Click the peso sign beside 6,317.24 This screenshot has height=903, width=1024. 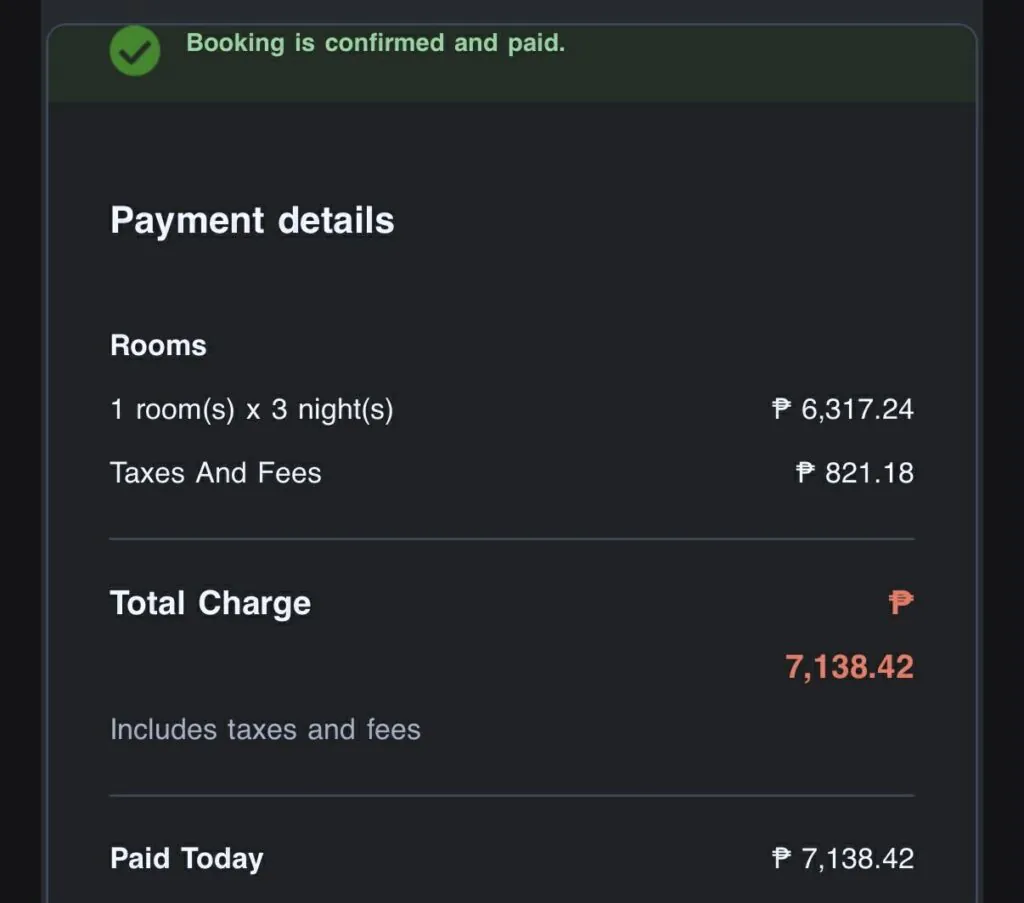[782, 409]
